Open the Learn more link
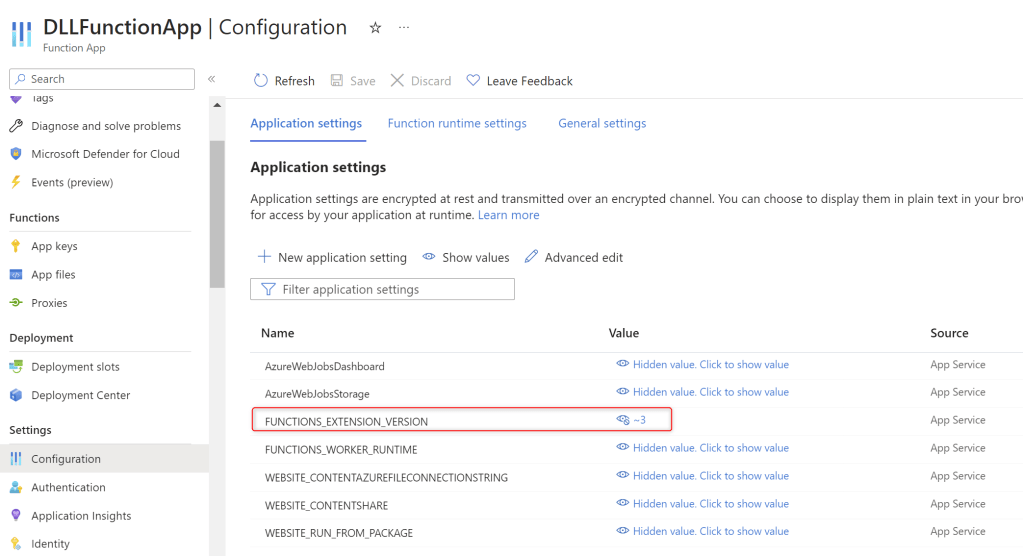 coord(508,215)
